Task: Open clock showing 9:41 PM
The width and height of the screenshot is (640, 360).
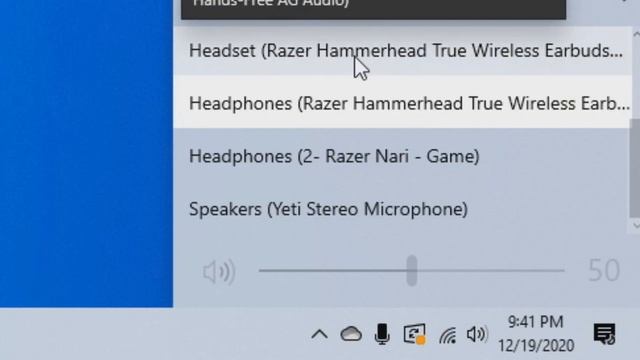Action: [536, 334]
